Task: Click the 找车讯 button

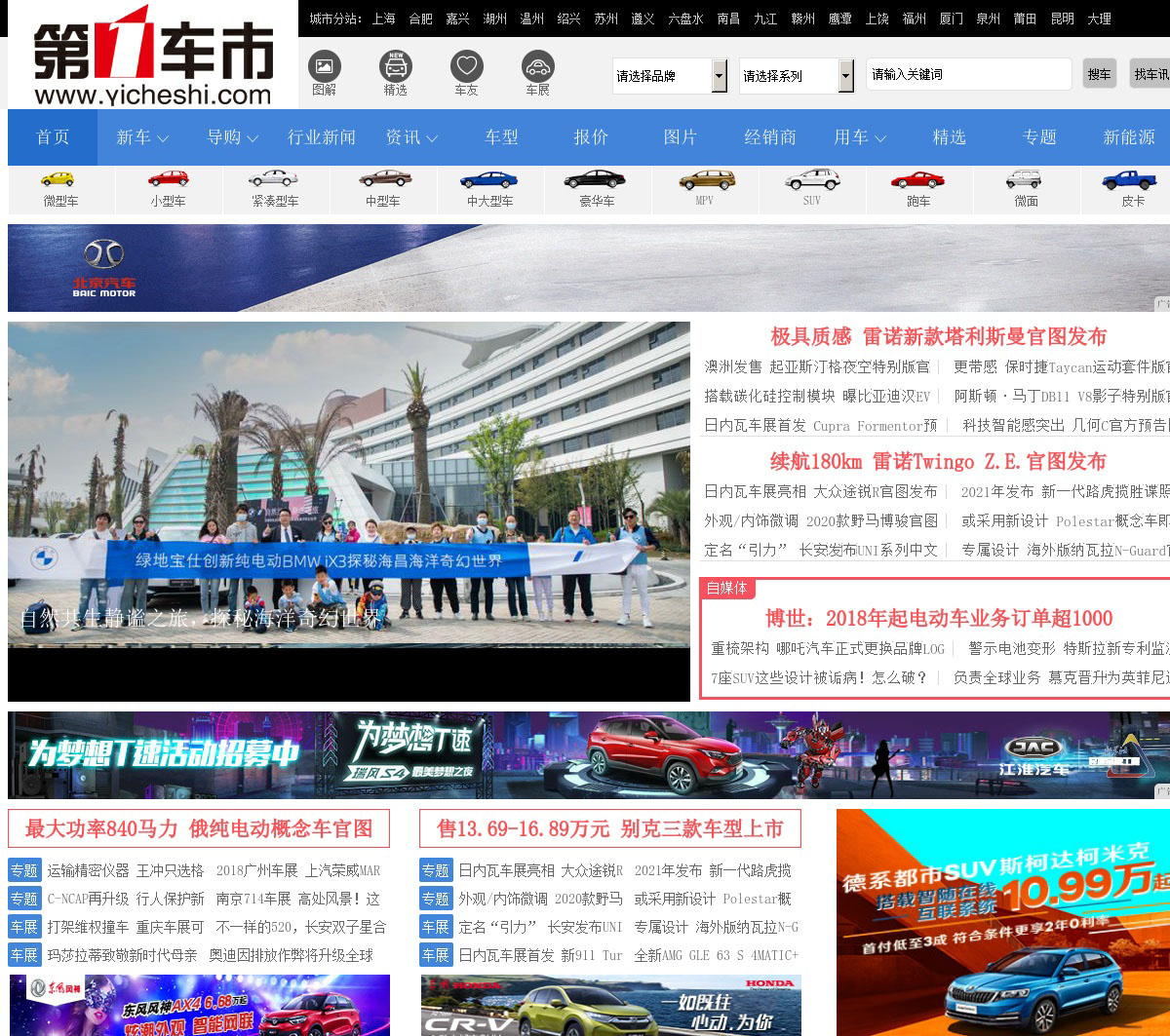Action: [1150, 74]
